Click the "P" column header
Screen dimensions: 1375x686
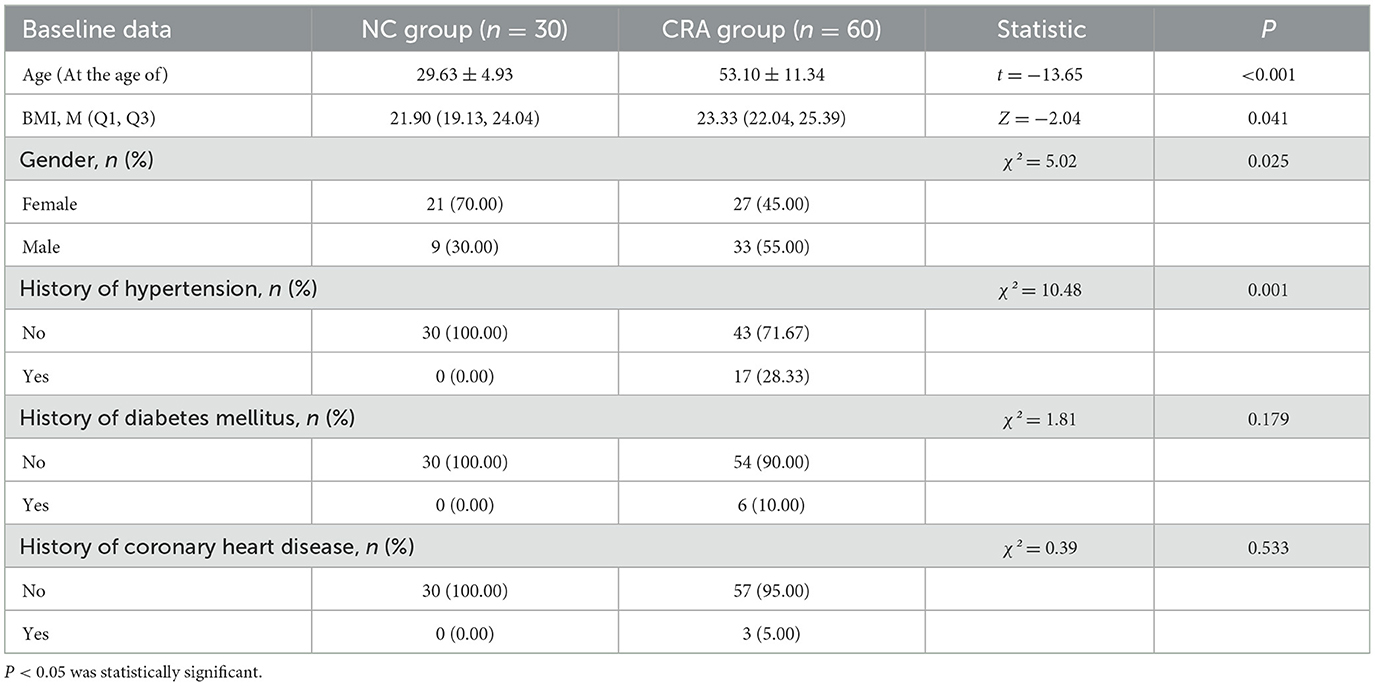pyautogui.click(x=1263, y=29)
